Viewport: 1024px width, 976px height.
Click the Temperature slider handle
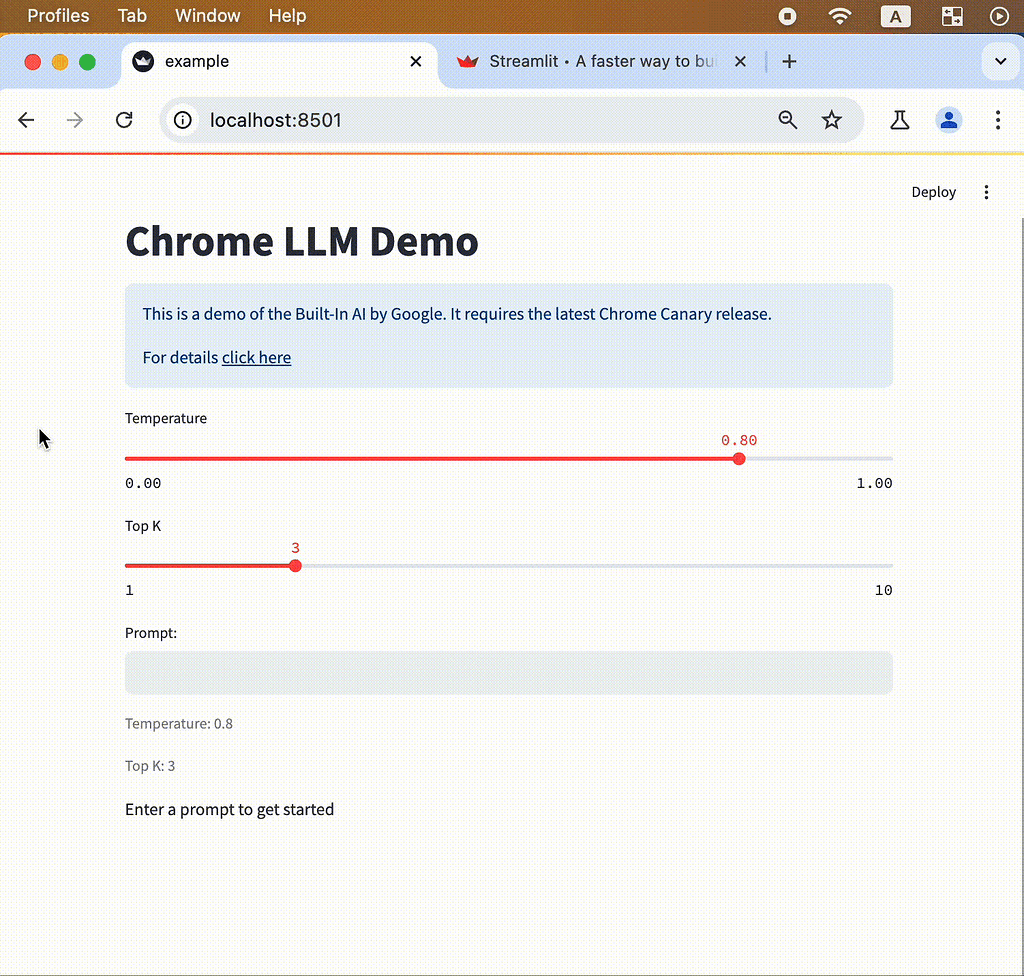(739, 459)
